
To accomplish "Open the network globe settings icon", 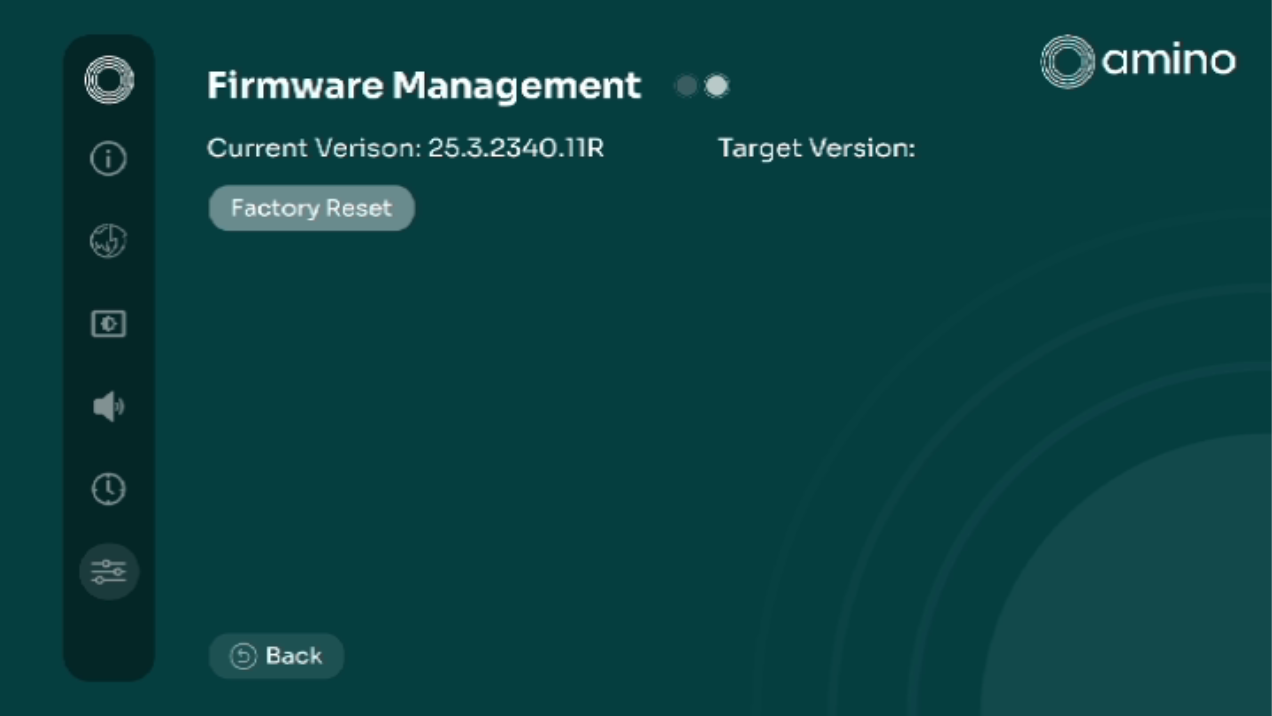I will pyautogui.click(x=109, y=242).
